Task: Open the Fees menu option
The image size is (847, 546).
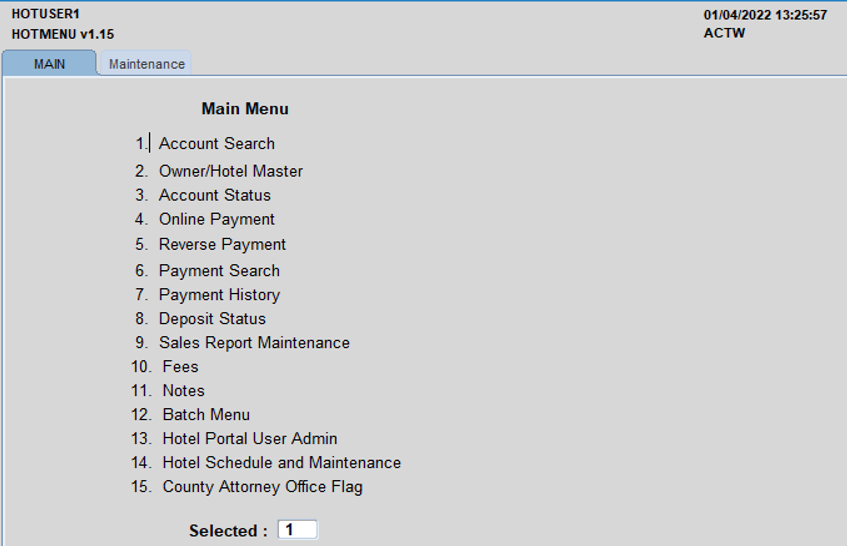Action: point(180,367)
